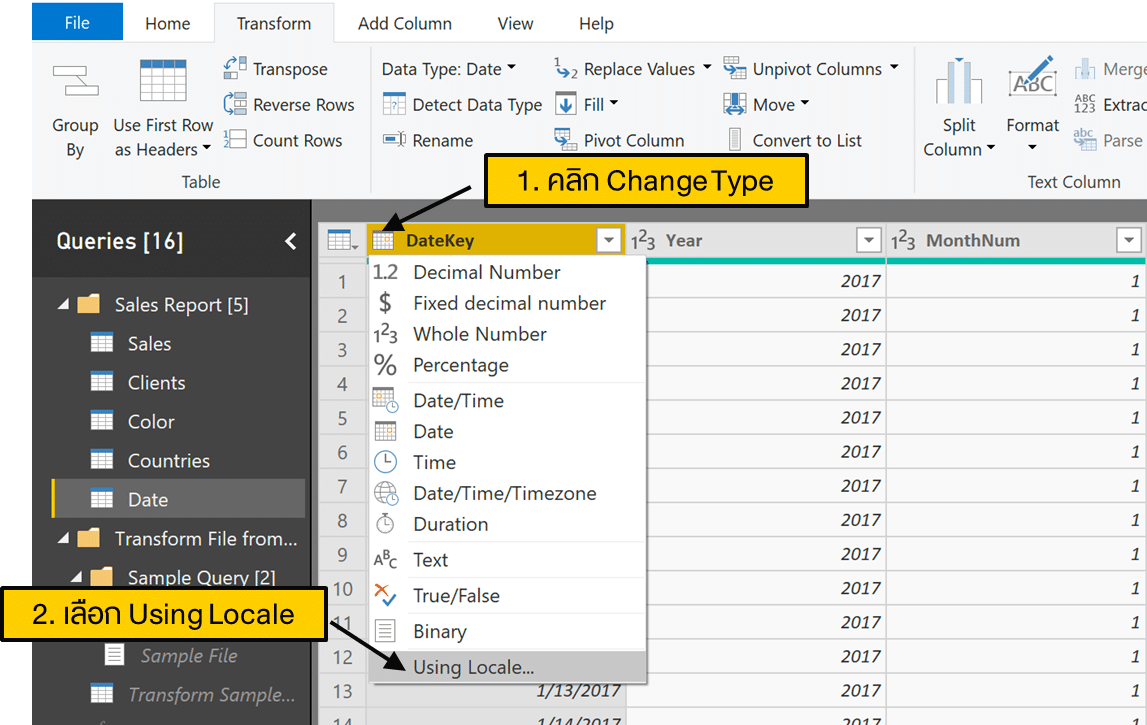This screenshot has width=1147, height=725.
Task: Click the Transpose icon in the ribbon
Action: (x=235, y=68)
